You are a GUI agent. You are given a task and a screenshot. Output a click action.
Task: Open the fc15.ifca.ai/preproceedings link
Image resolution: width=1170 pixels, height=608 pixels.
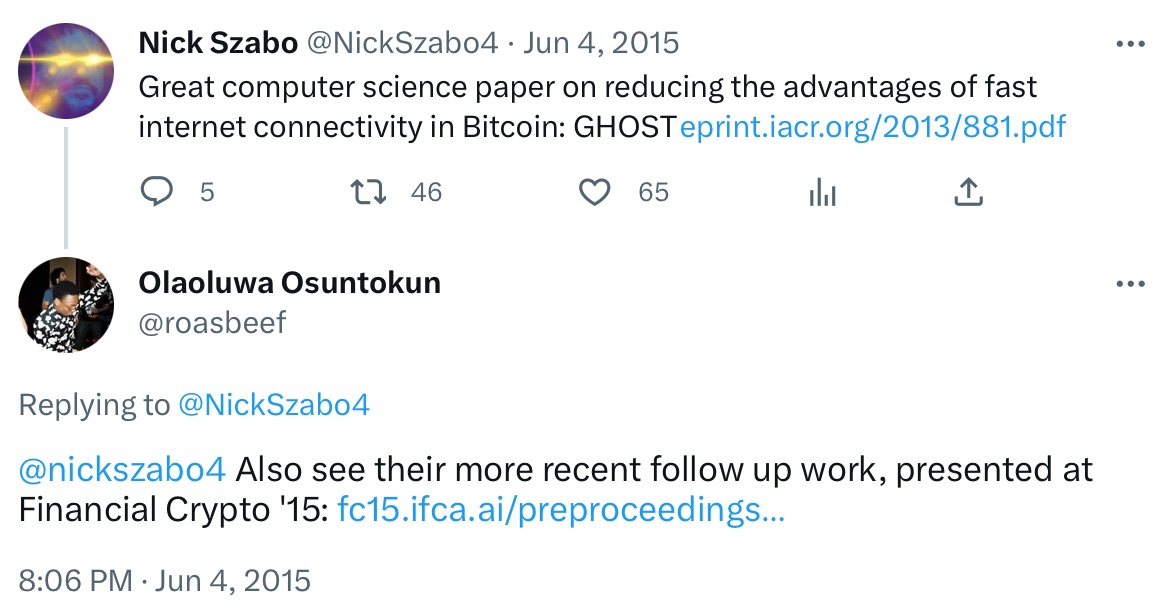pyautogui.click(x=560, y=510)
